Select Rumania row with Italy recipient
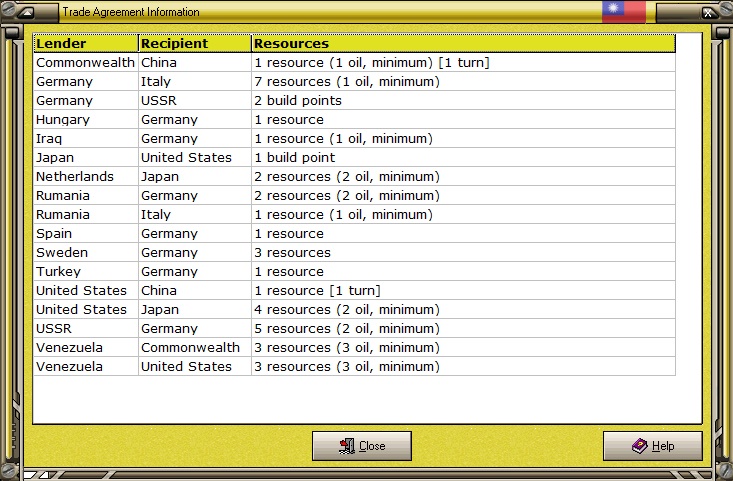 [354, 215]
